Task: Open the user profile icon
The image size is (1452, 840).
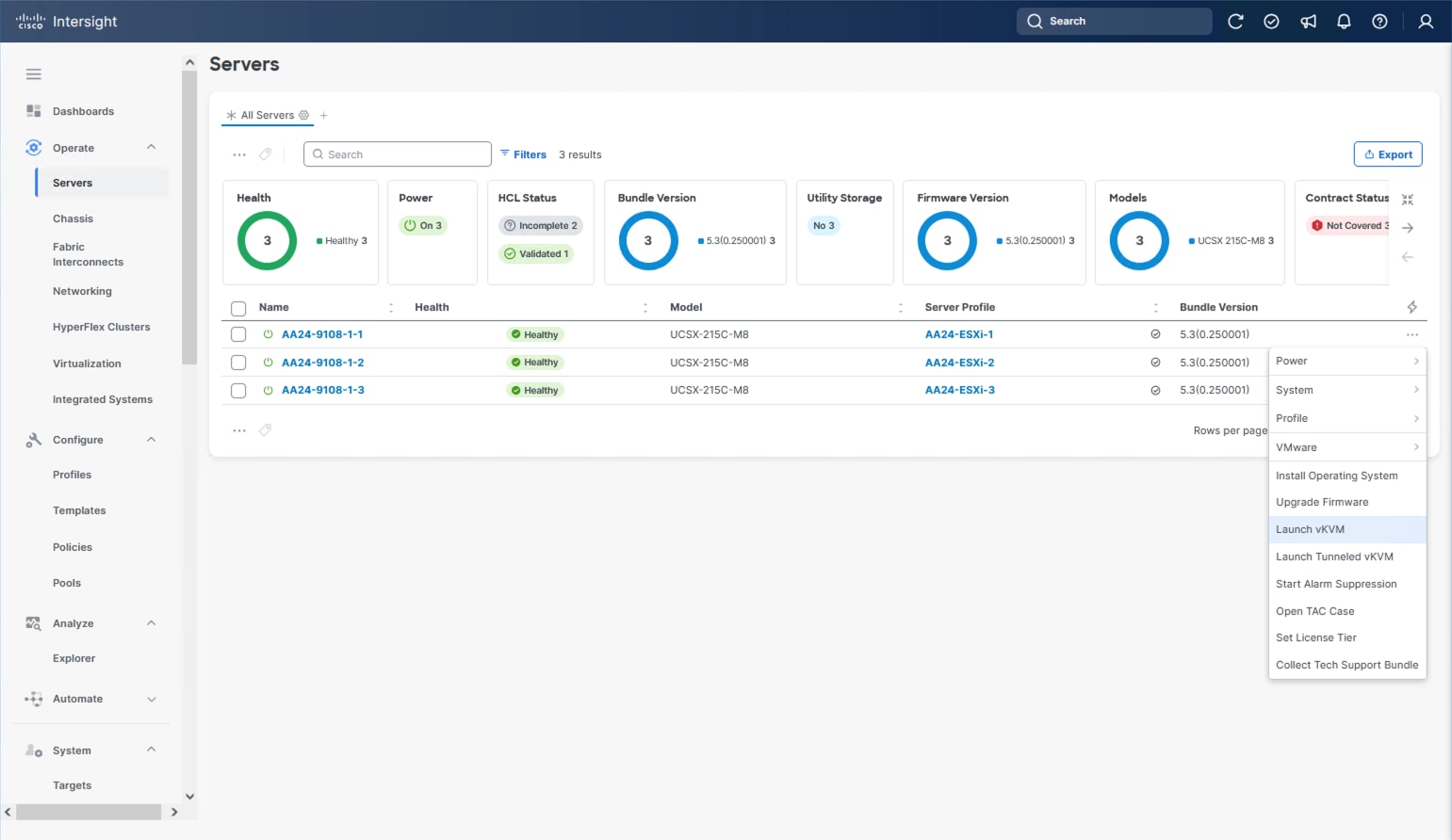Action: click(x=1426, y=22)
